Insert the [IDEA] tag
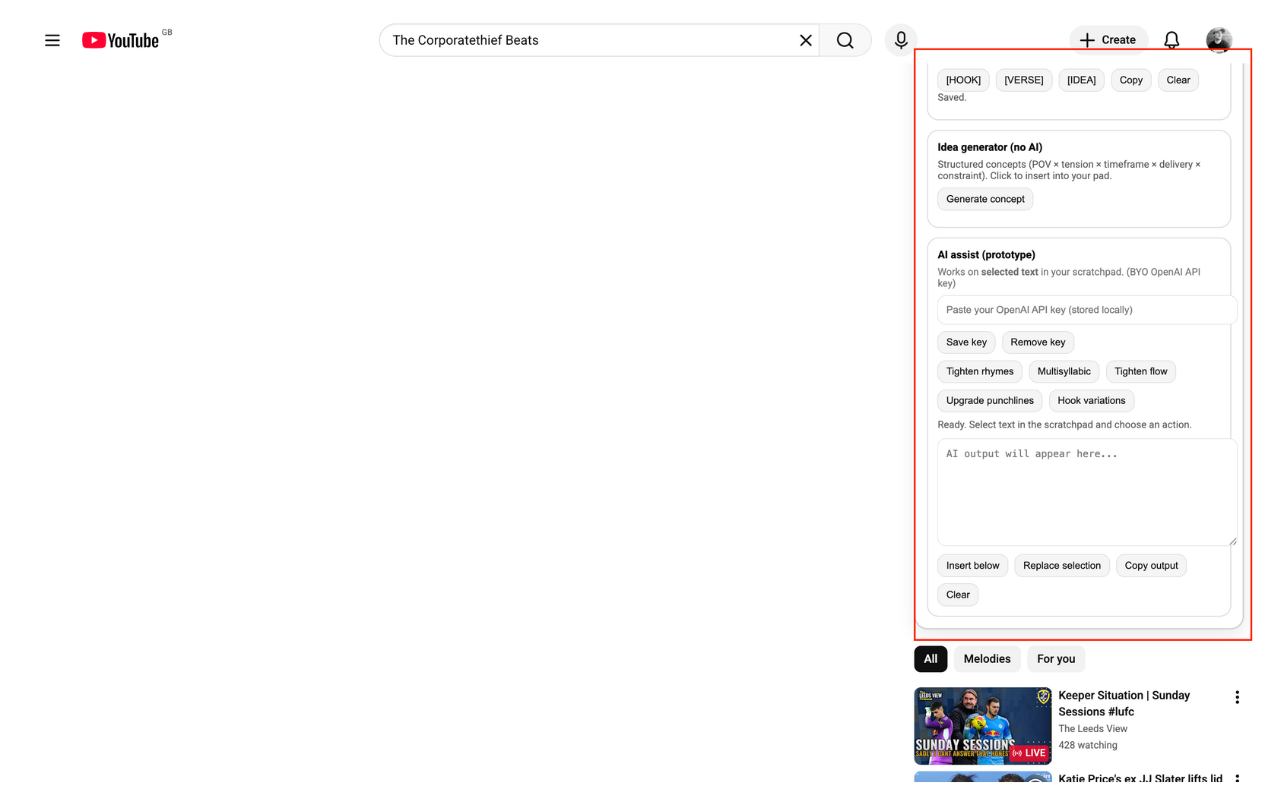The height and width of the screenshot is (800, 1280). (x=1081, y=80)
